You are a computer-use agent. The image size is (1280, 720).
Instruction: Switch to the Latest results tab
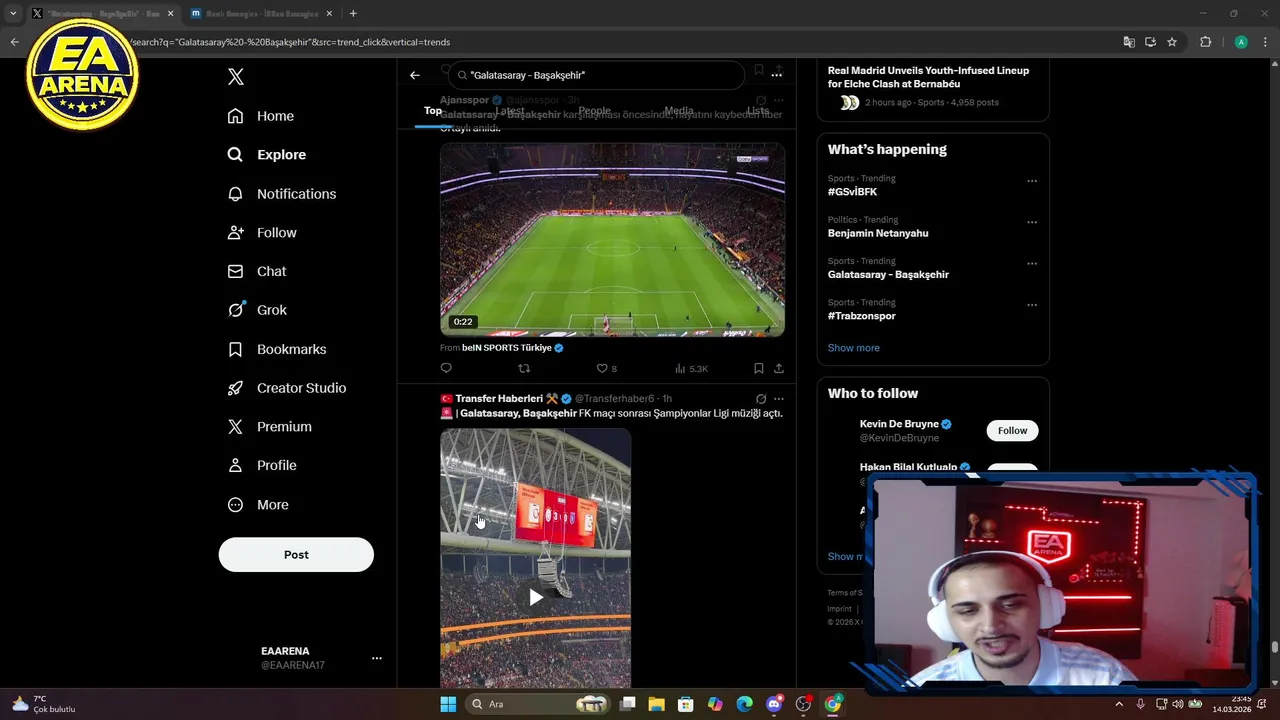510,111
